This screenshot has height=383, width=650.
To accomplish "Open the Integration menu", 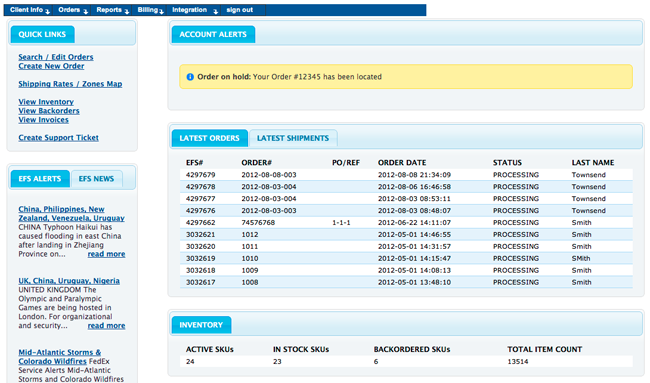I will [189, 10].
